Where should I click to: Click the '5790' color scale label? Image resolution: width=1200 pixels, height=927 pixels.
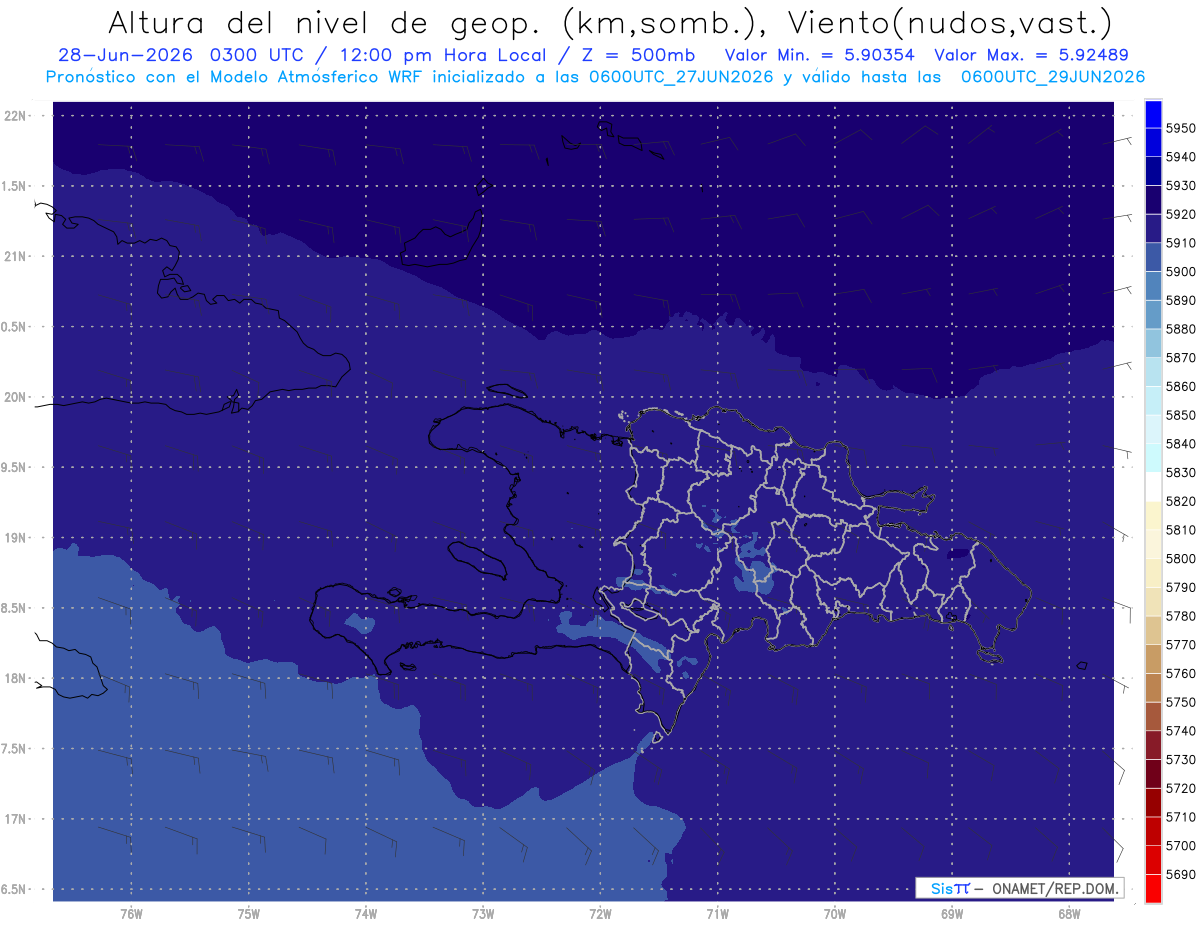point(1181,587)
